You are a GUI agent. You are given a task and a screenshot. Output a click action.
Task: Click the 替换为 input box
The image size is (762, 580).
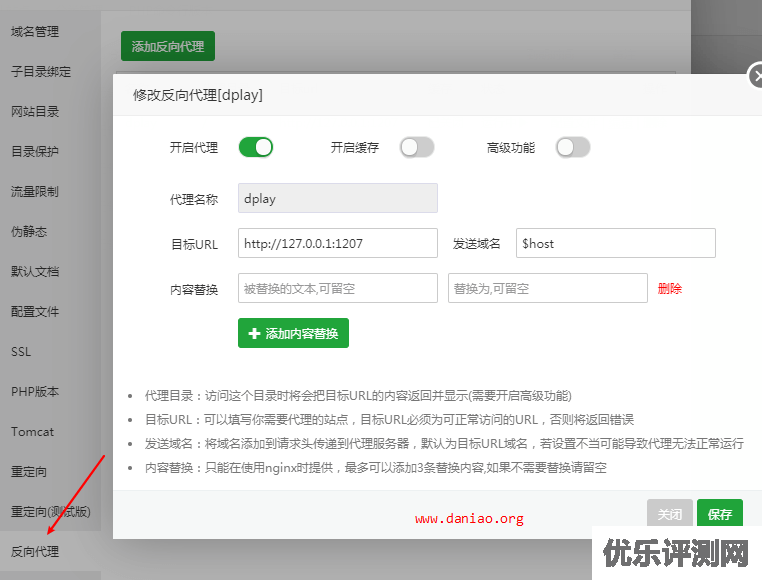click(x=548, y=288)
